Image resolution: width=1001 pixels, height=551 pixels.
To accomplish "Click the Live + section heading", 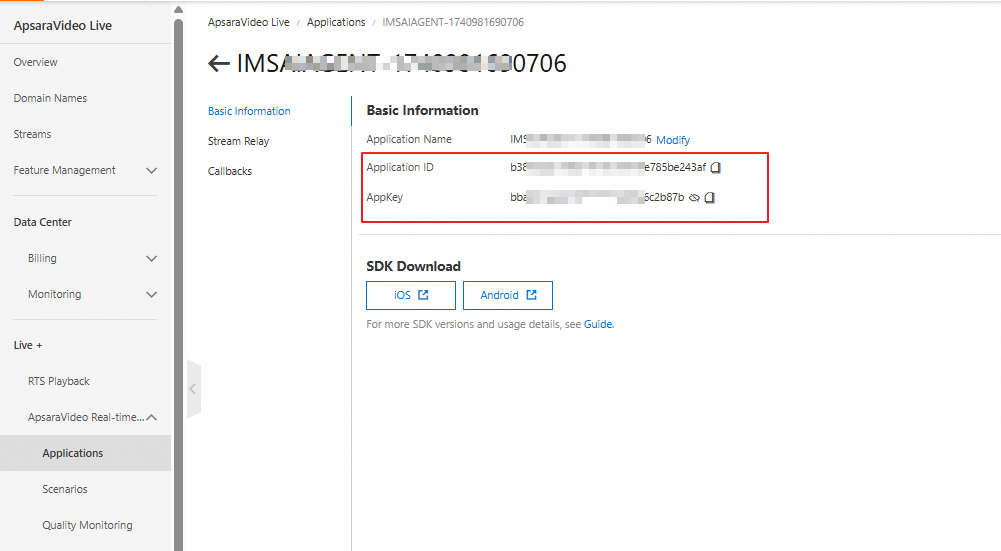I will pos(28,345).
